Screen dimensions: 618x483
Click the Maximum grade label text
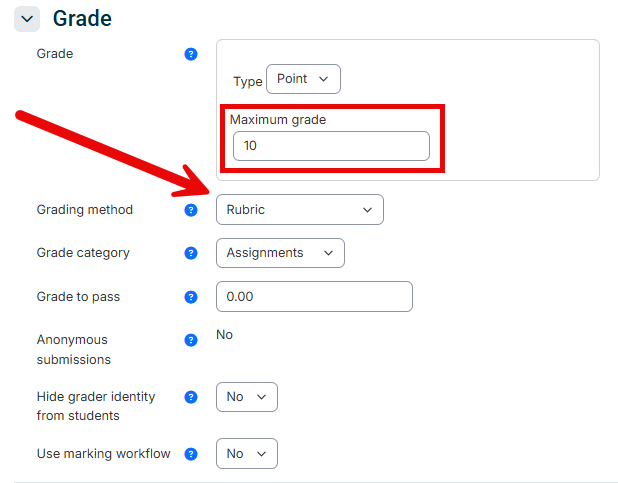(278, 119)
